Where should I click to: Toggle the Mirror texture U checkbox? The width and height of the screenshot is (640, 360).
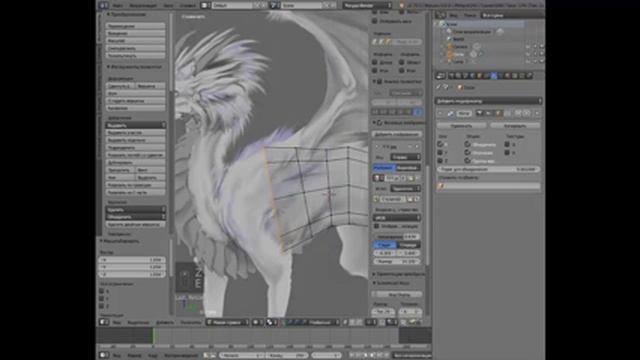(x=507, y=144)
